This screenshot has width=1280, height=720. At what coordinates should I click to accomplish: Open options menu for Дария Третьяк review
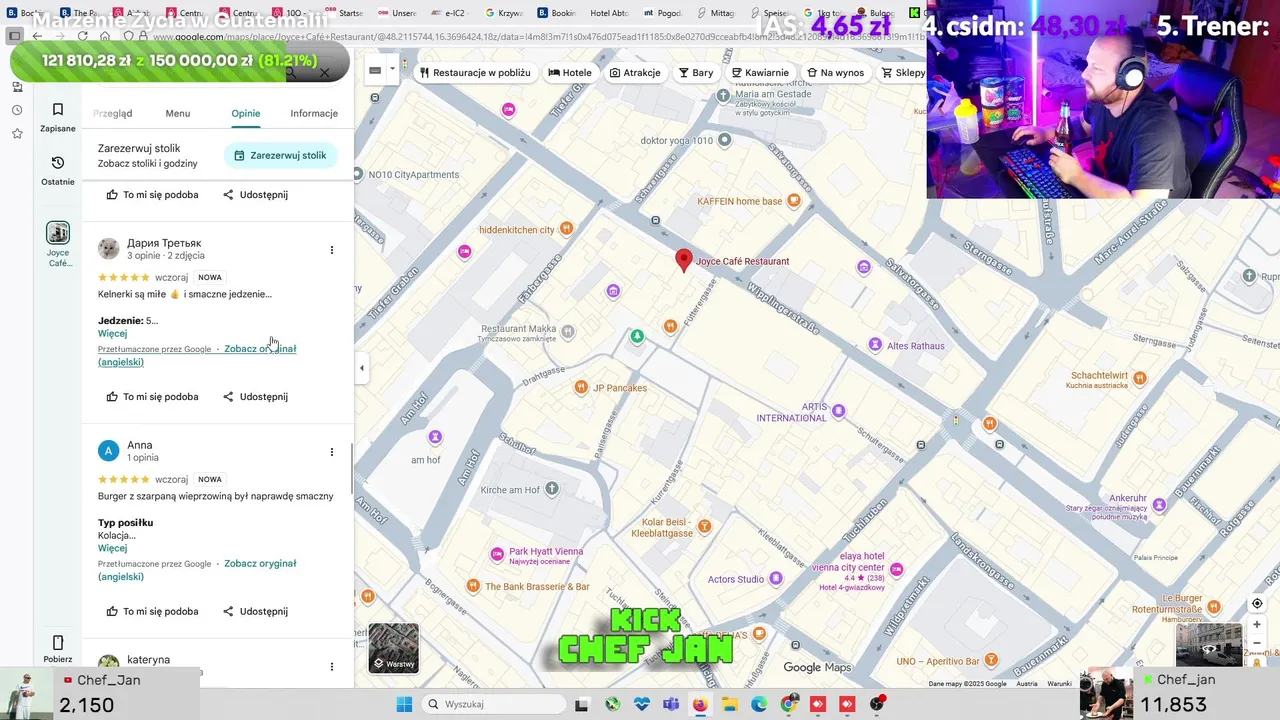tap(332, 250)
